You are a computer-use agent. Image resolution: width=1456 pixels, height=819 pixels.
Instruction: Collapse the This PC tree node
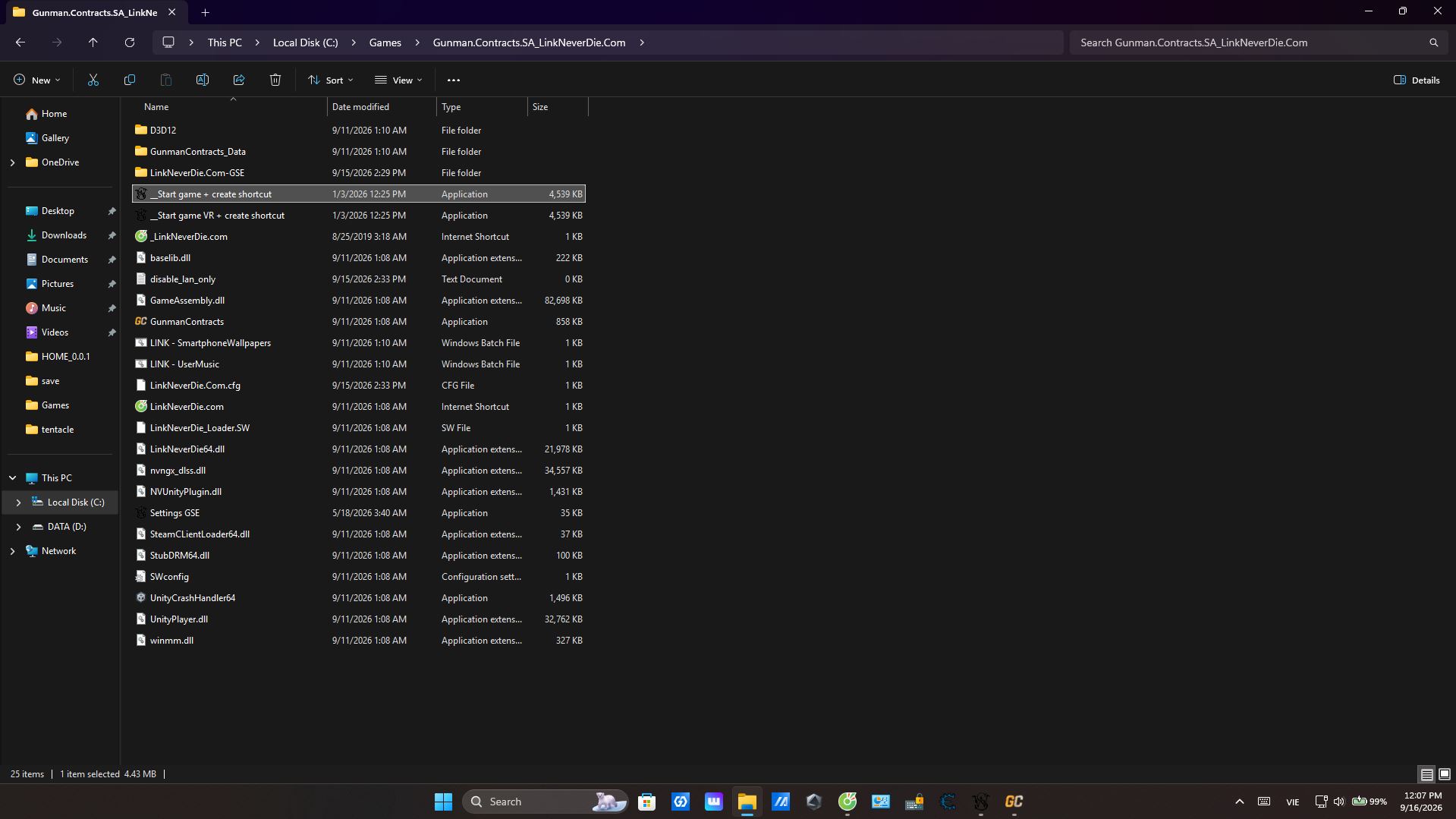click(12, 478)
